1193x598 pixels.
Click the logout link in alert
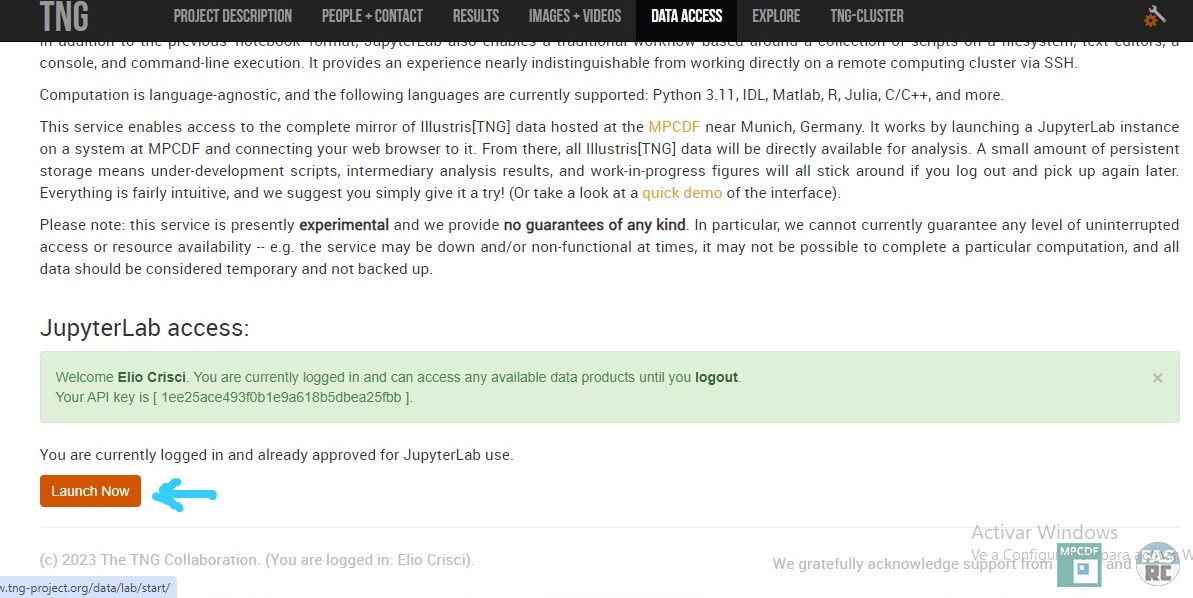point(716,377)
